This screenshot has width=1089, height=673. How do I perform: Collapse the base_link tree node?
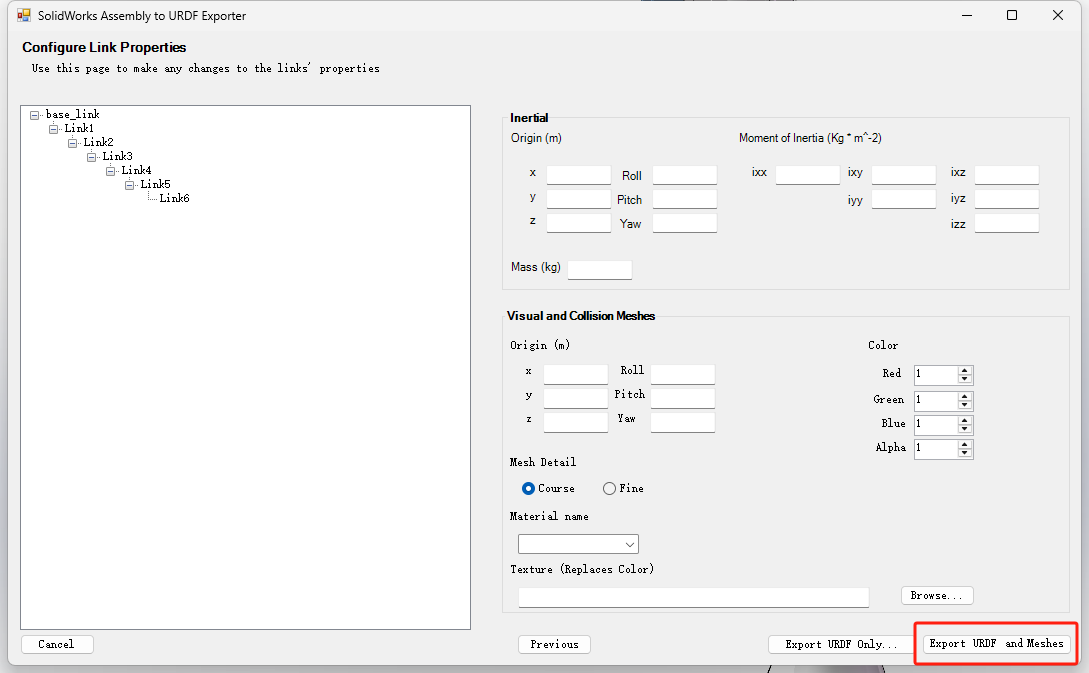(x=35, y=115)
